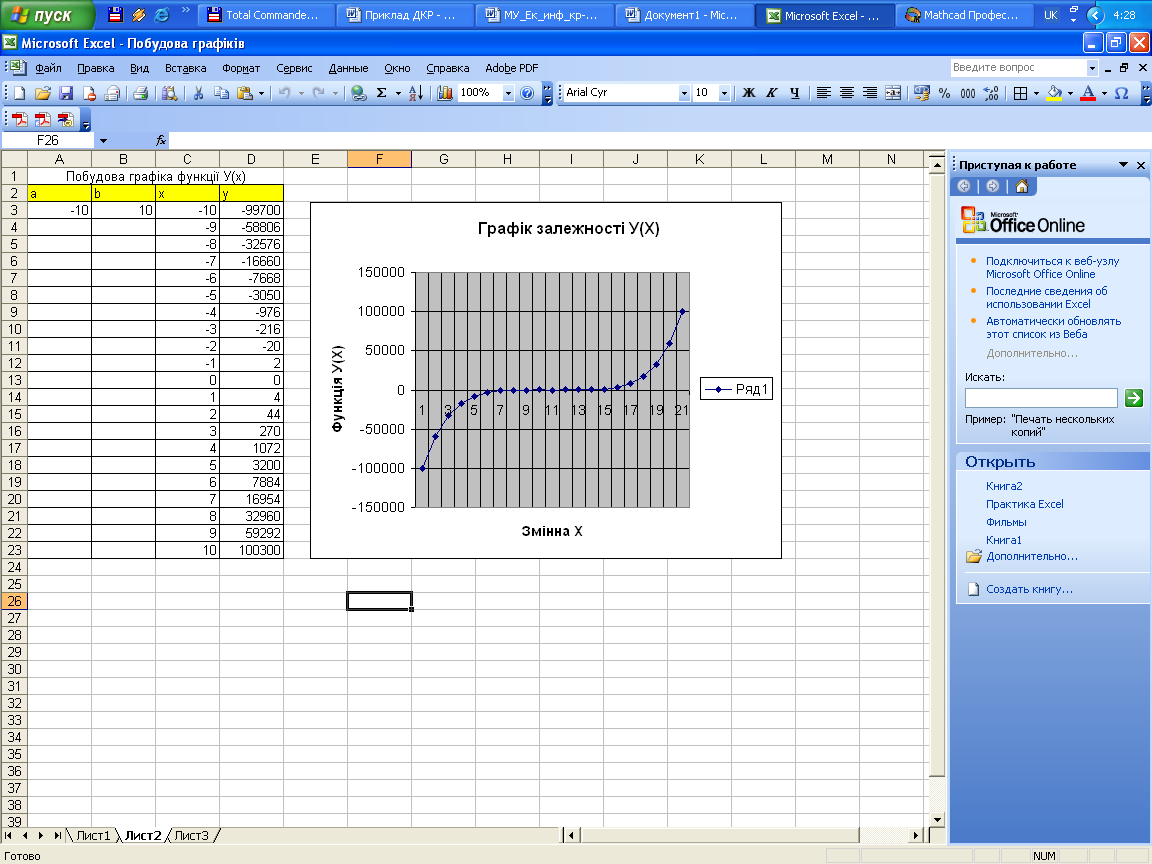Open the Файл menu

48,68
